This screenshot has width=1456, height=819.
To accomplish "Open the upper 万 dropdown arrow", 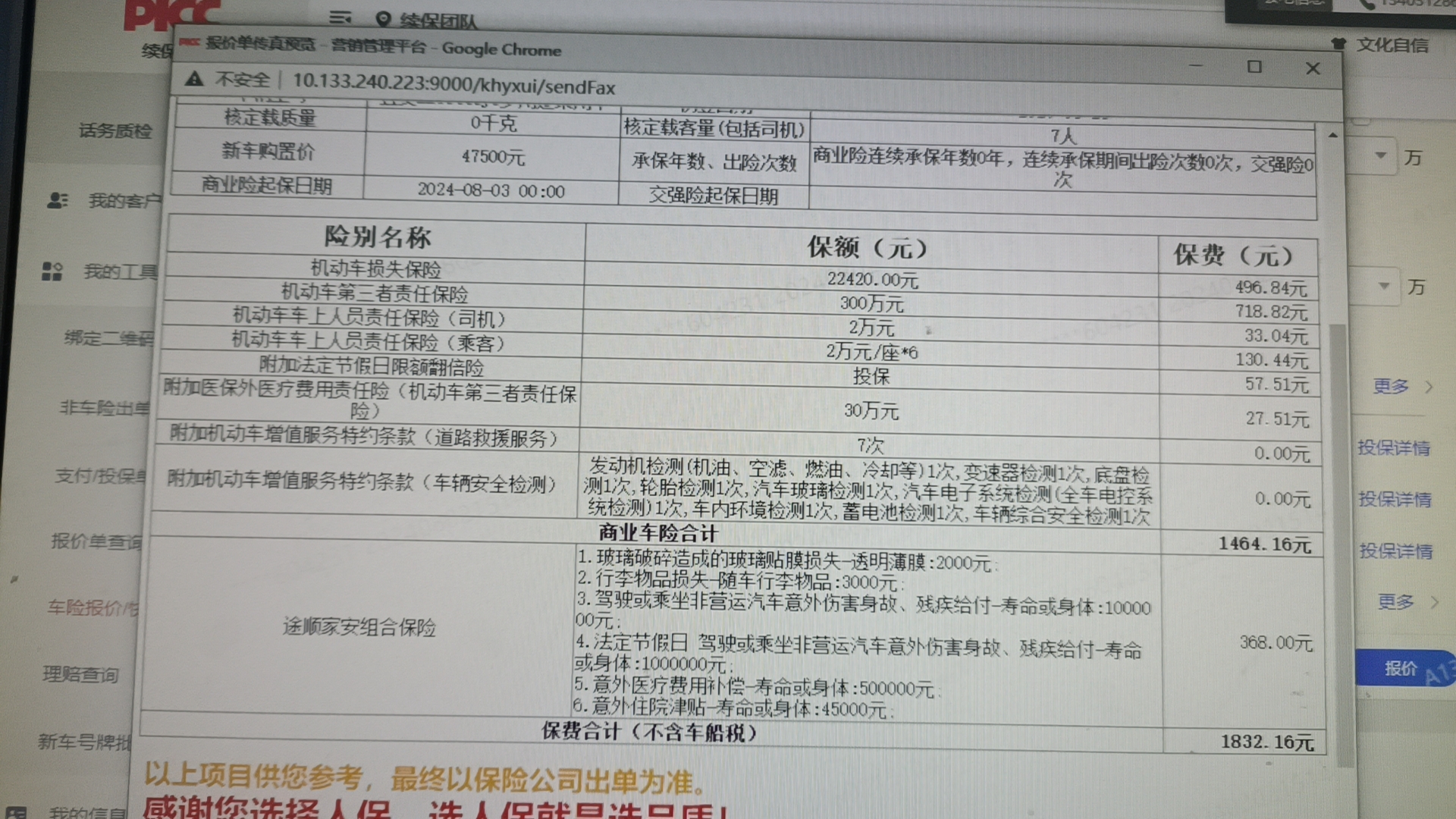I will tap(1381, 155).
